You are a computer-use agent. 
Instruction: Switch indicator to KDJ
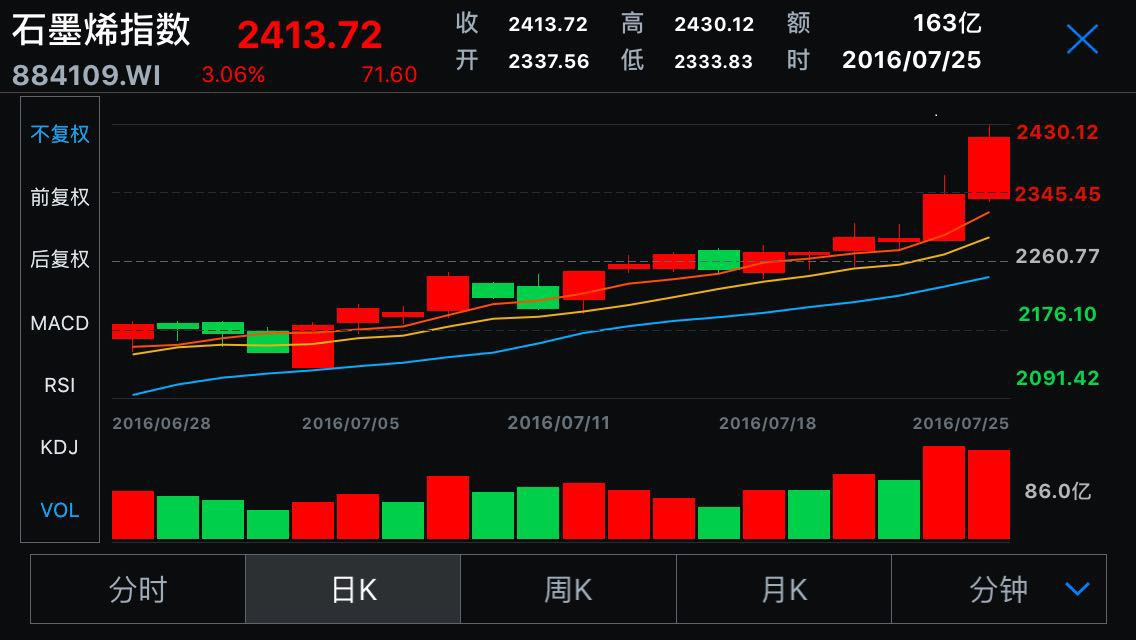click(60, 447)
